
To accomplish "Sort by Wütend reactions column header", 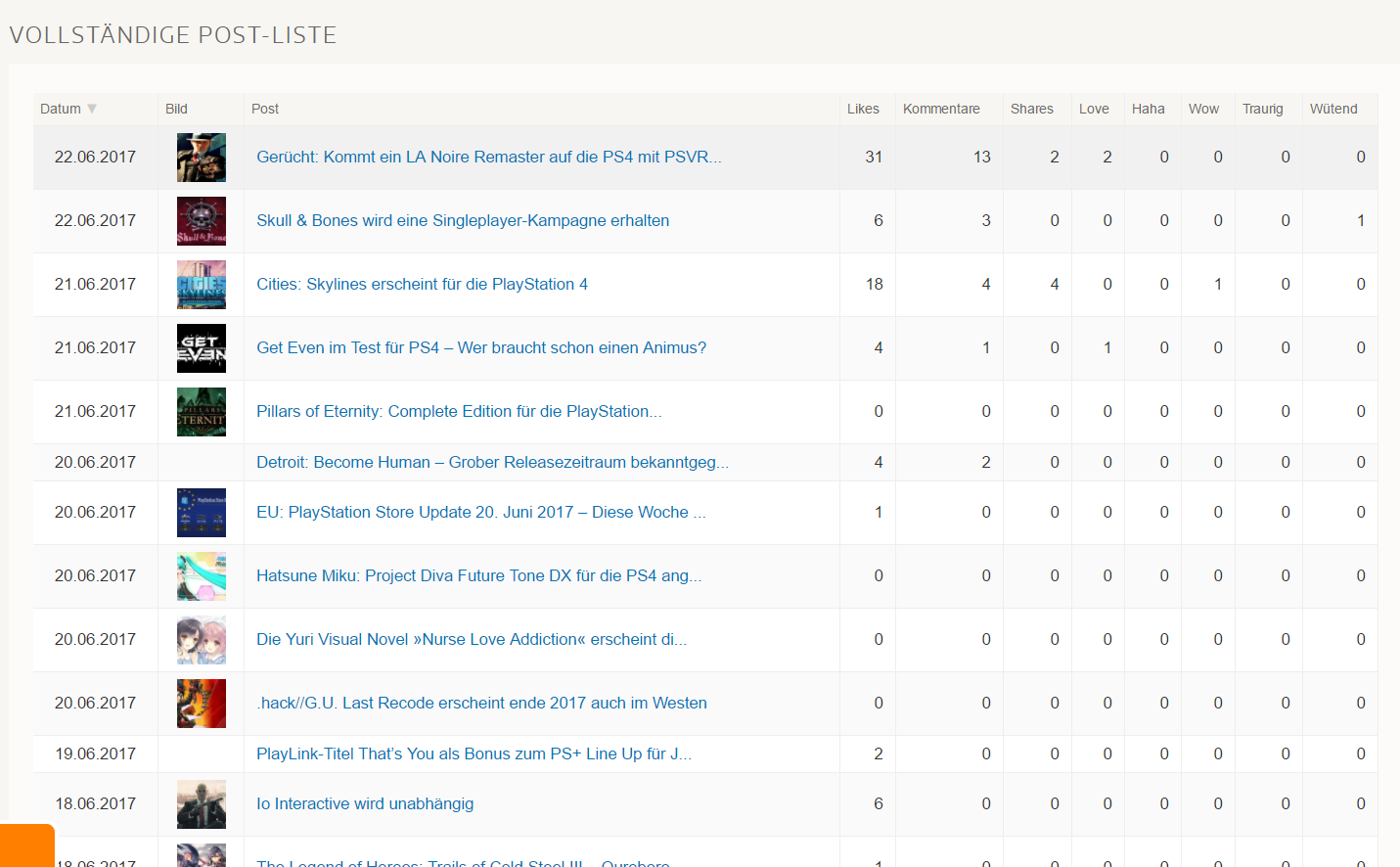I will pyautogui.click(x=1332, y=109).
